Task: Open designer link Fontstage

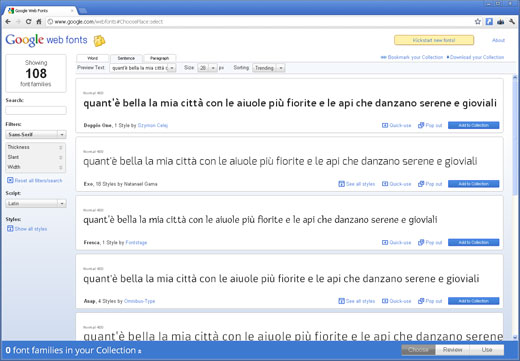Action: [136, 242]
